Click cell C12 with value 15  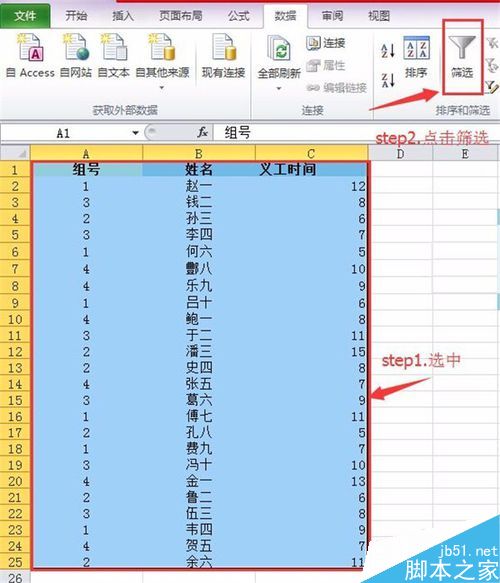(312, 351)
